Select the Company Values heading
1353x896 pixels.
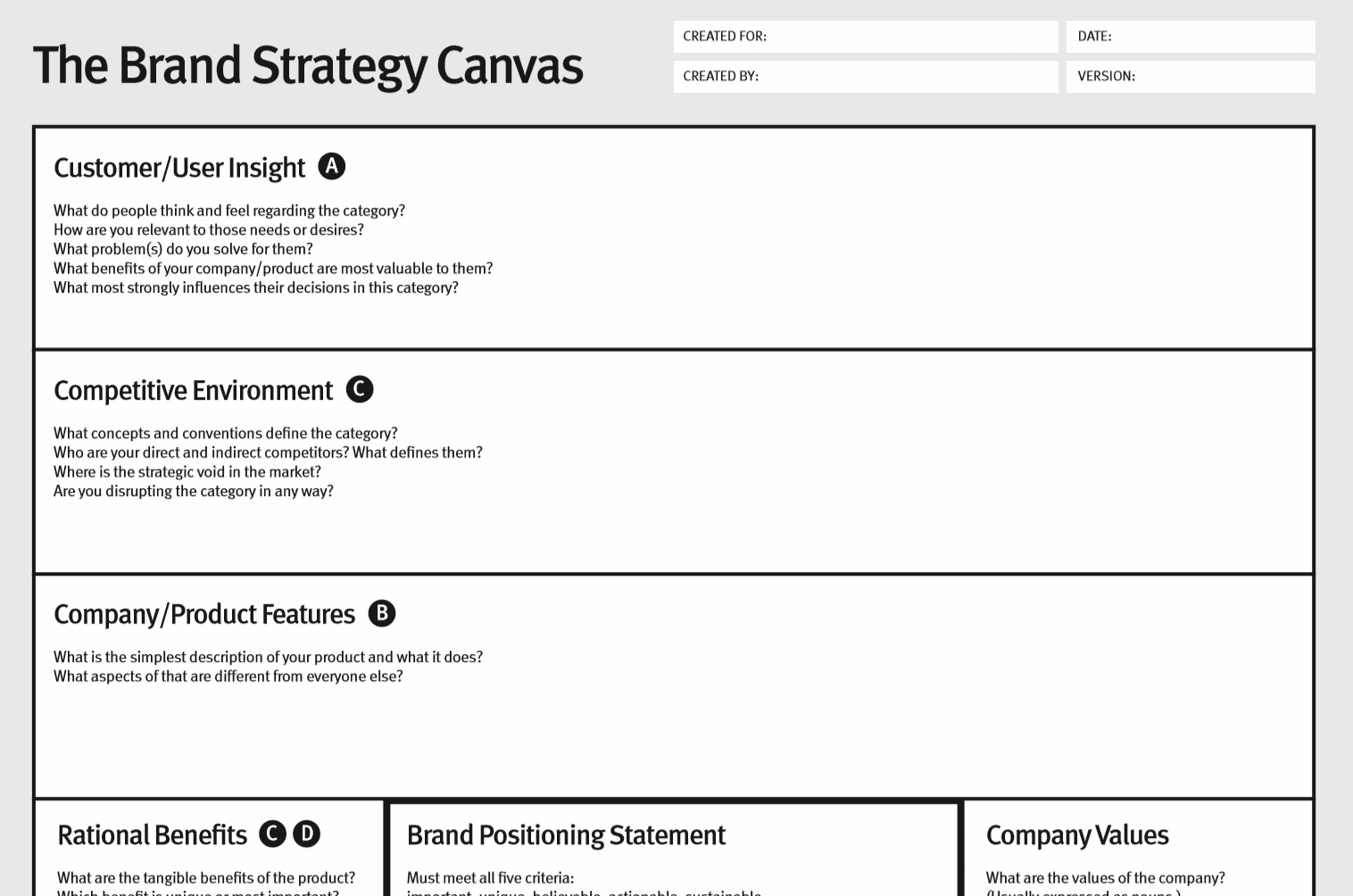click(1077, 835)
